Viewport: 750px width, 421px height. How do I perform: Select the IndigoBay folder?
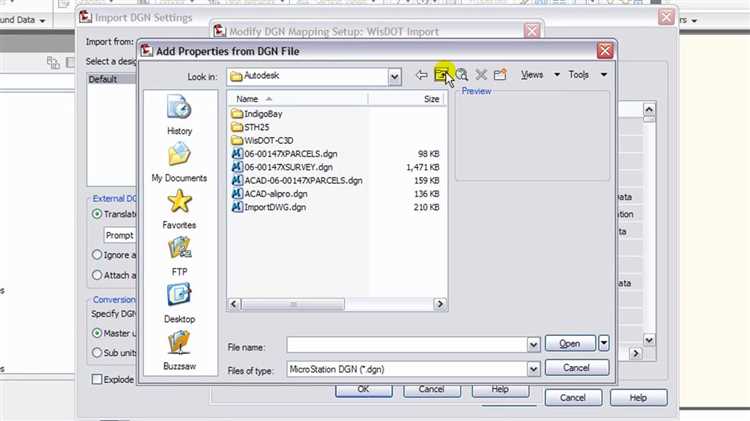(257, 114)
